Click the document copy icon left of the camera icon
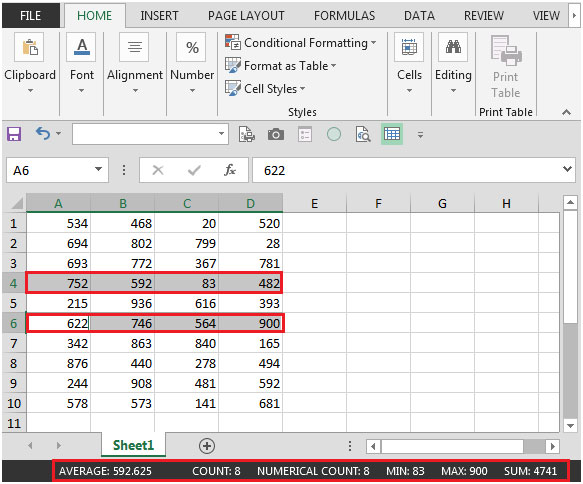 coord(247,134)
